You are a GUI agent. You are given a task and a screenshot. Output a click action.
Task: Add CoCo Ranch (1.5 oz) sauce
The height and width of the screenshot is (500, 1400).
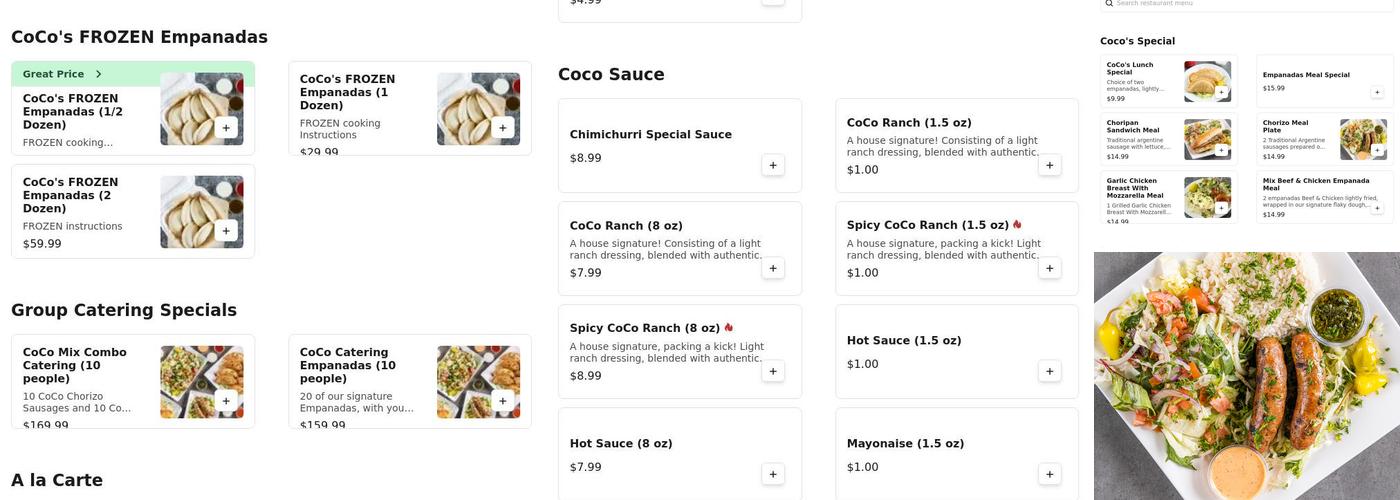(x=1049, y=165)
